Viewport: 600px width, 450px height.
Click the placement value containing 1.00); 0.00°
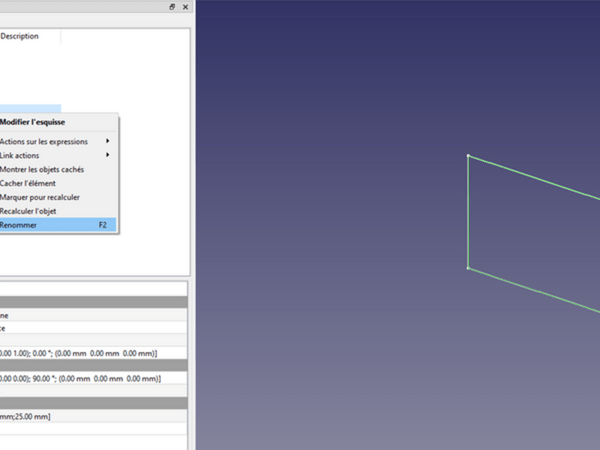[x=80, y=352]
